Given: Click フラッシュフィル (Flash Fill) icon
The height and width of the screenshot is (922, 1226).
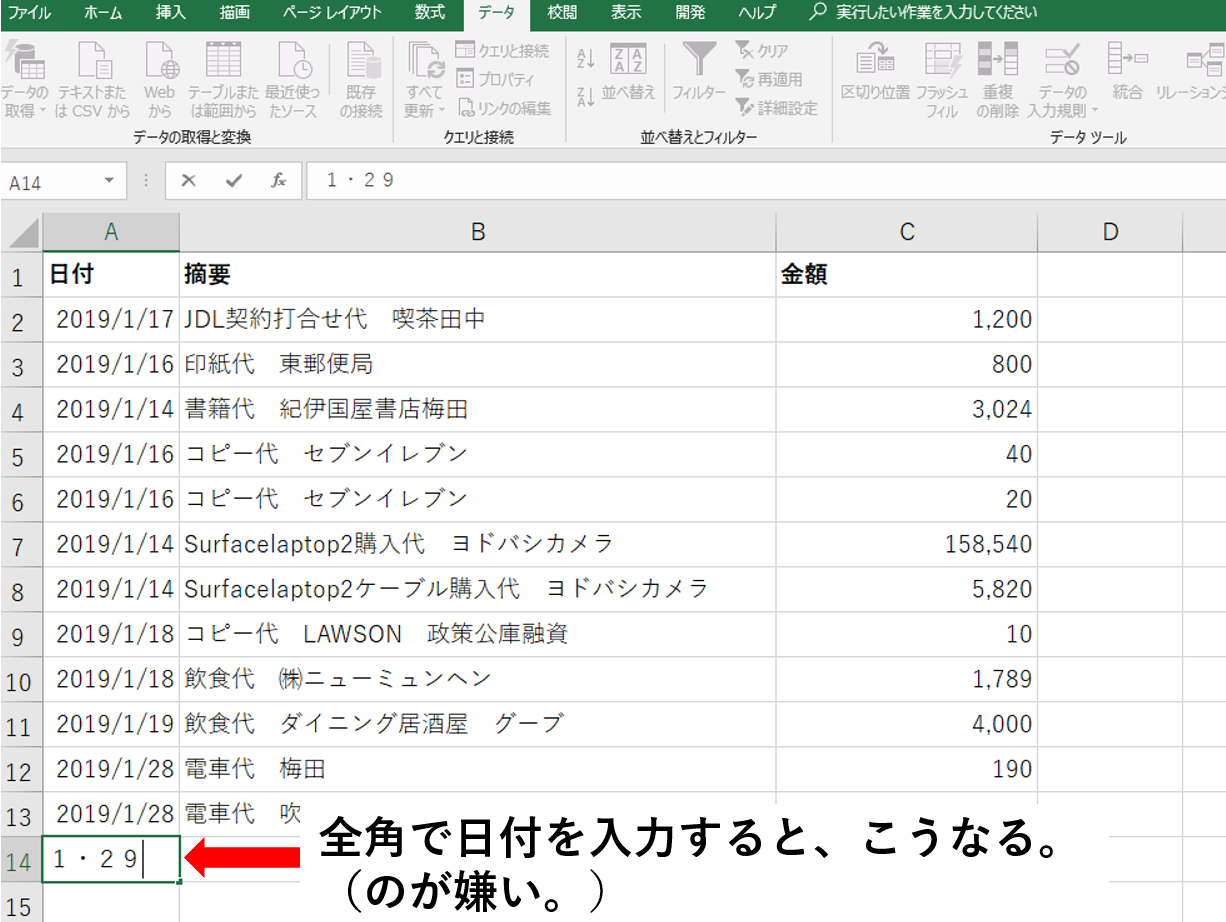Looking at the screenshot, I should coord(942,75).
